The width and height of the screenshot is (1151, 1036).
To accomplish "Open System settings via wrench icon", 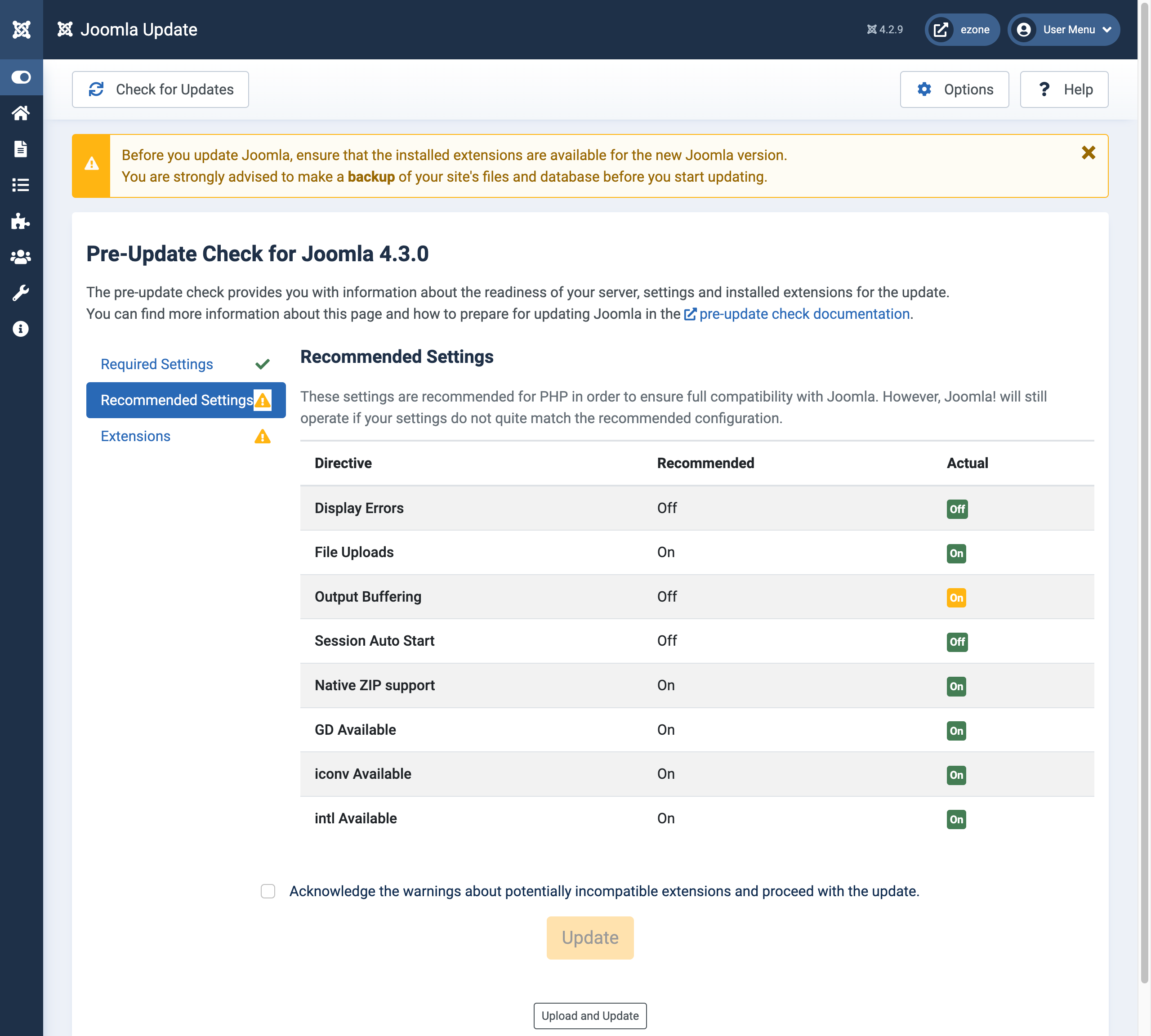I will 21,292.
